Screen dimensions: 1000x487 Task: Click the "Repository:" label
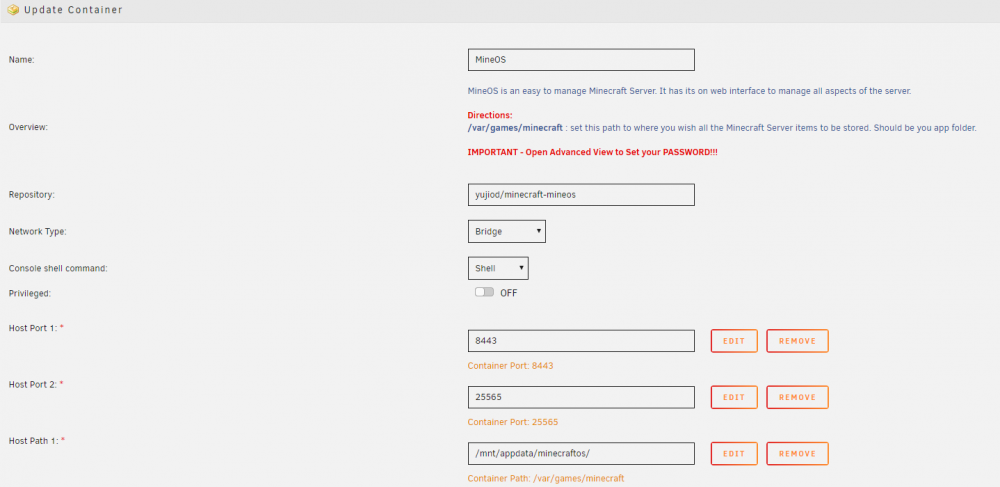[x=31, y=194]
